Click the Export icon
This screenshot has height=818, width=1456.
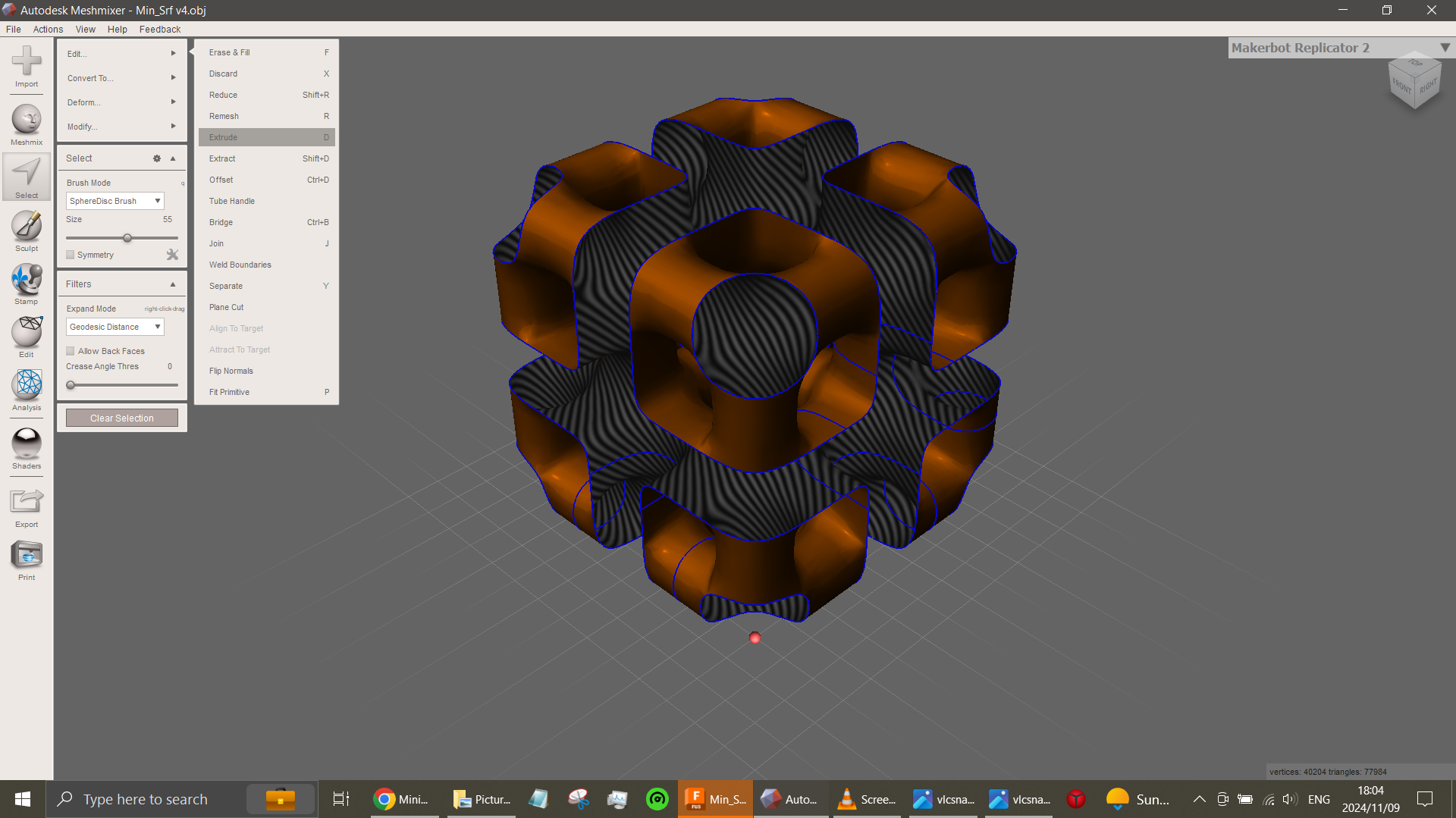click(27, 506)
